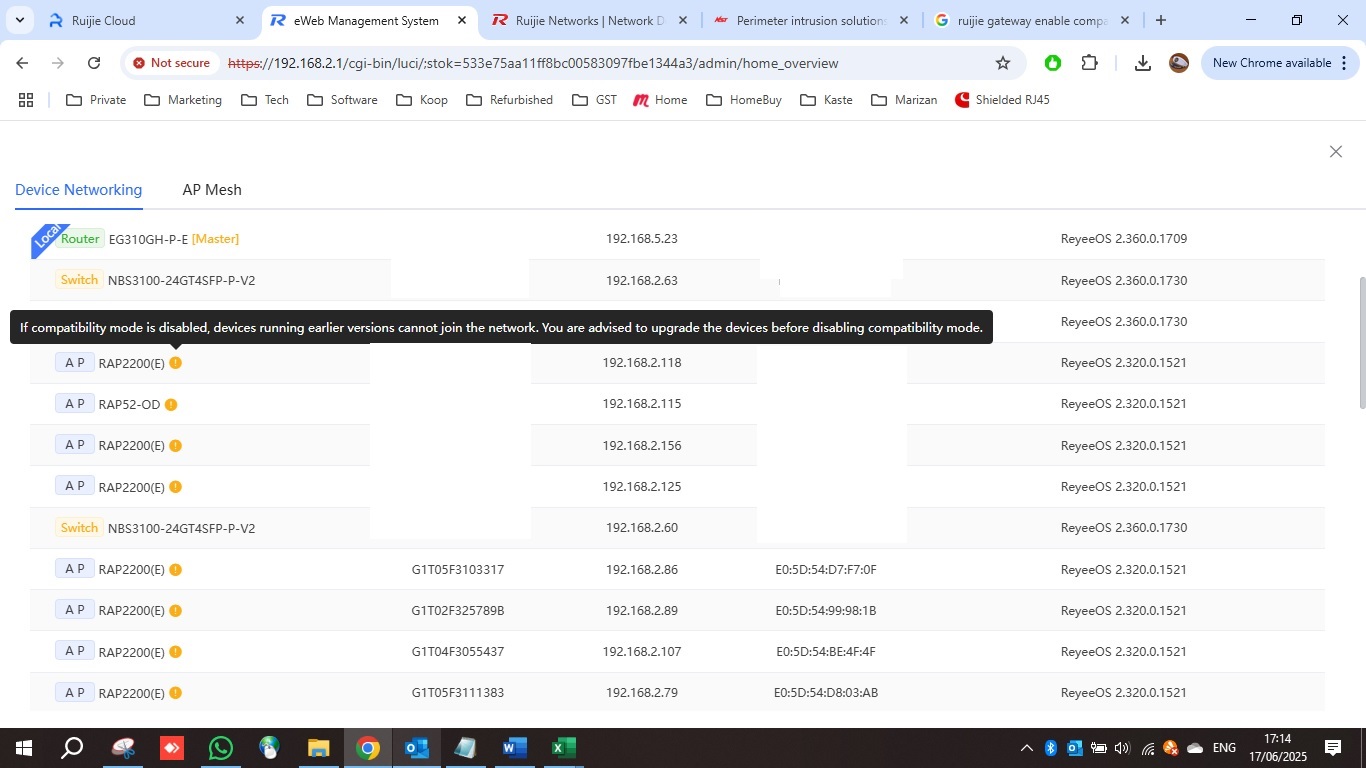Open the Chrome profile avatar

(x=1179, y=63)
